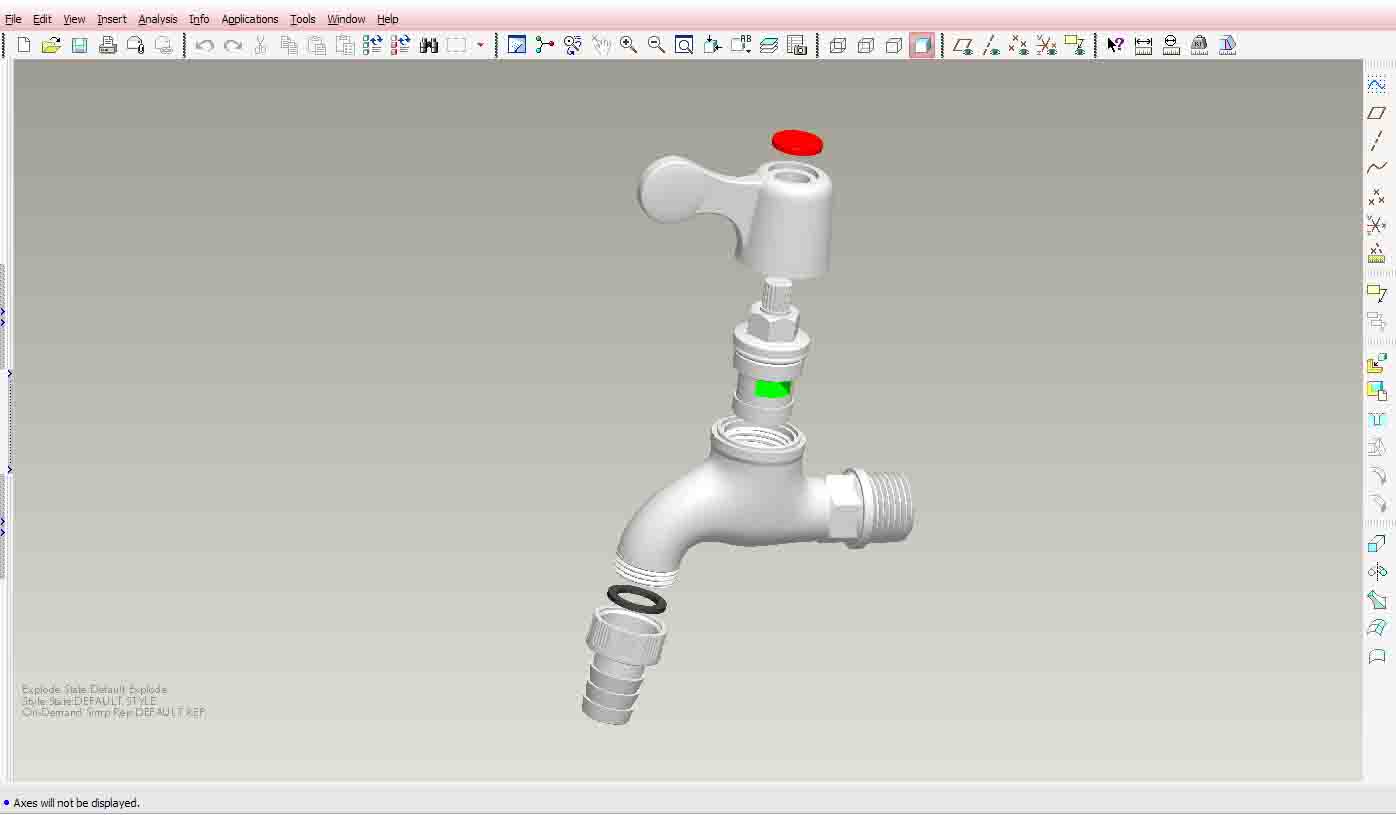Insert a coordinate system from right toolbar
This screenshot has width=1396, height=815.
click(x=1377, y=225)
